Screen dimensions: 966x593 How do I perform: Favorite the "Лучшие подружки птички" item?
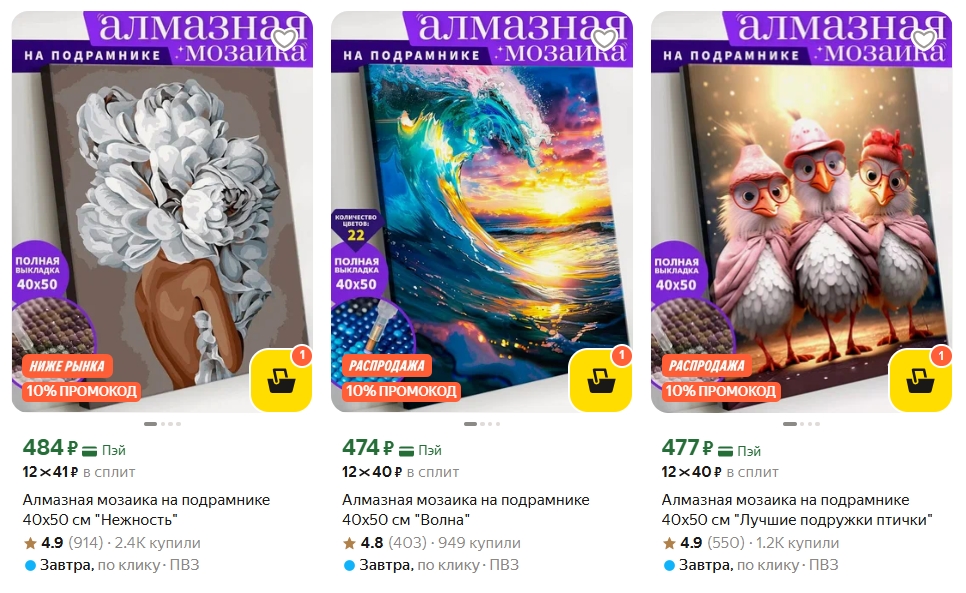(924, 39)
